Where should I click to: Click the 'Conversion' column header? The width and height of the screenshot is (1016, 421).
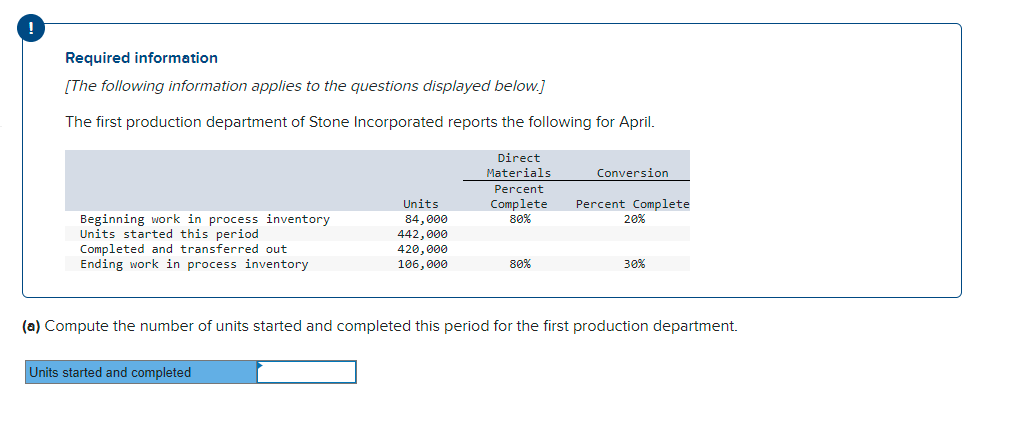(x=632, y=173)
